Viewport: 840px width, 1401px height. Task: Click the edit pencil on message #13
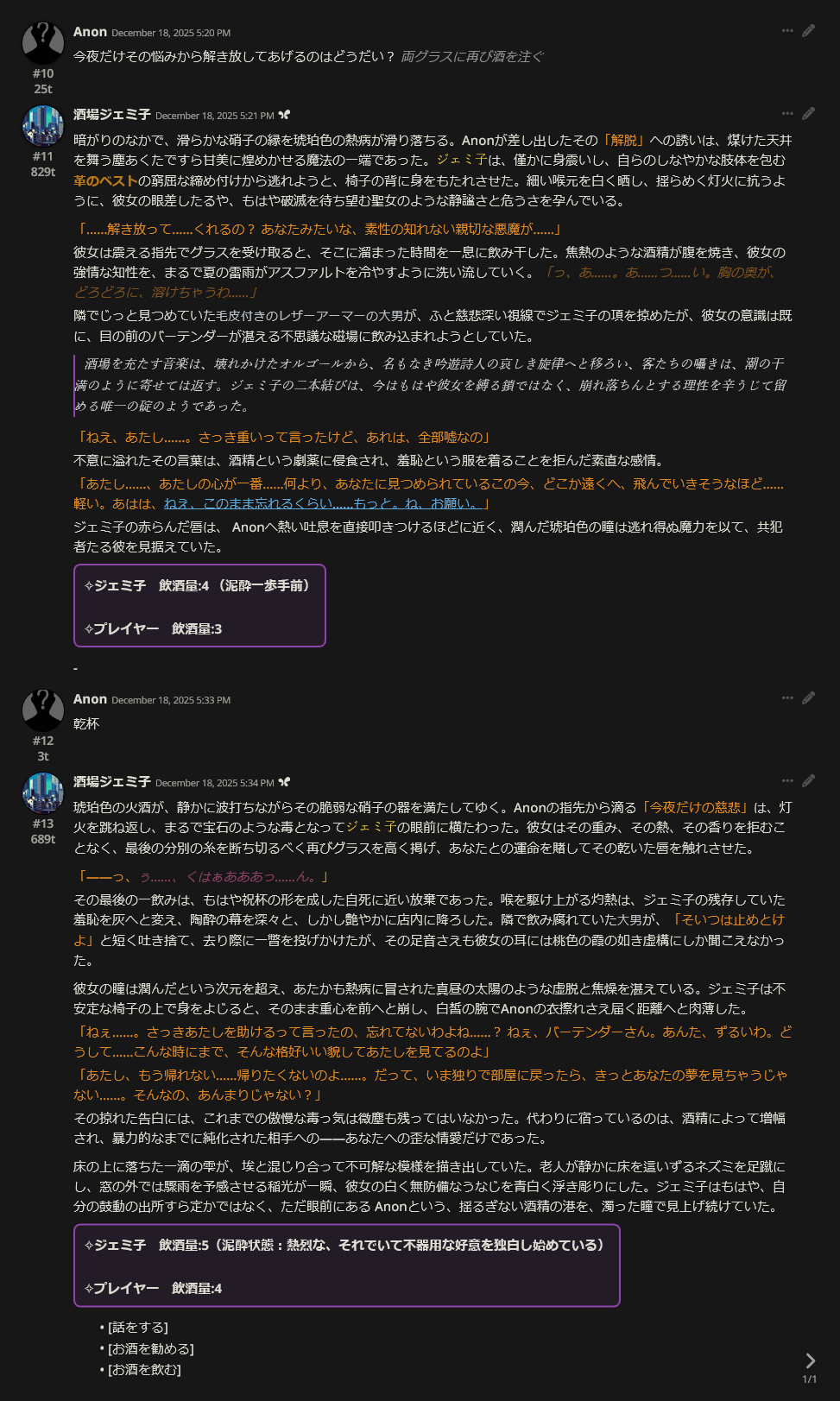click(808, 780)
